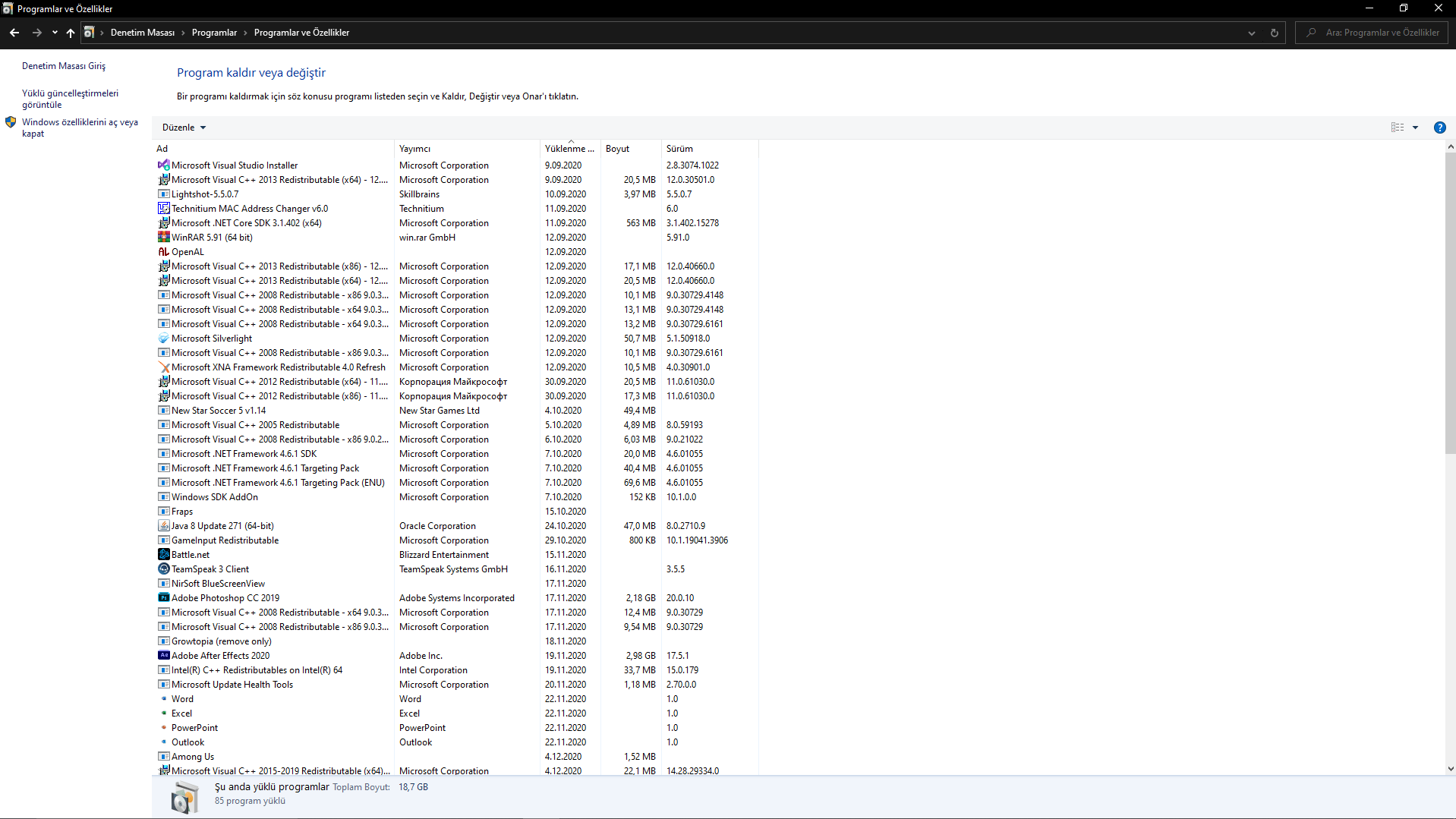Click publisher Adobe Systems Incorporated cell
The width and height of the screenshot is (1456, 819).
(x=457, y=597)
